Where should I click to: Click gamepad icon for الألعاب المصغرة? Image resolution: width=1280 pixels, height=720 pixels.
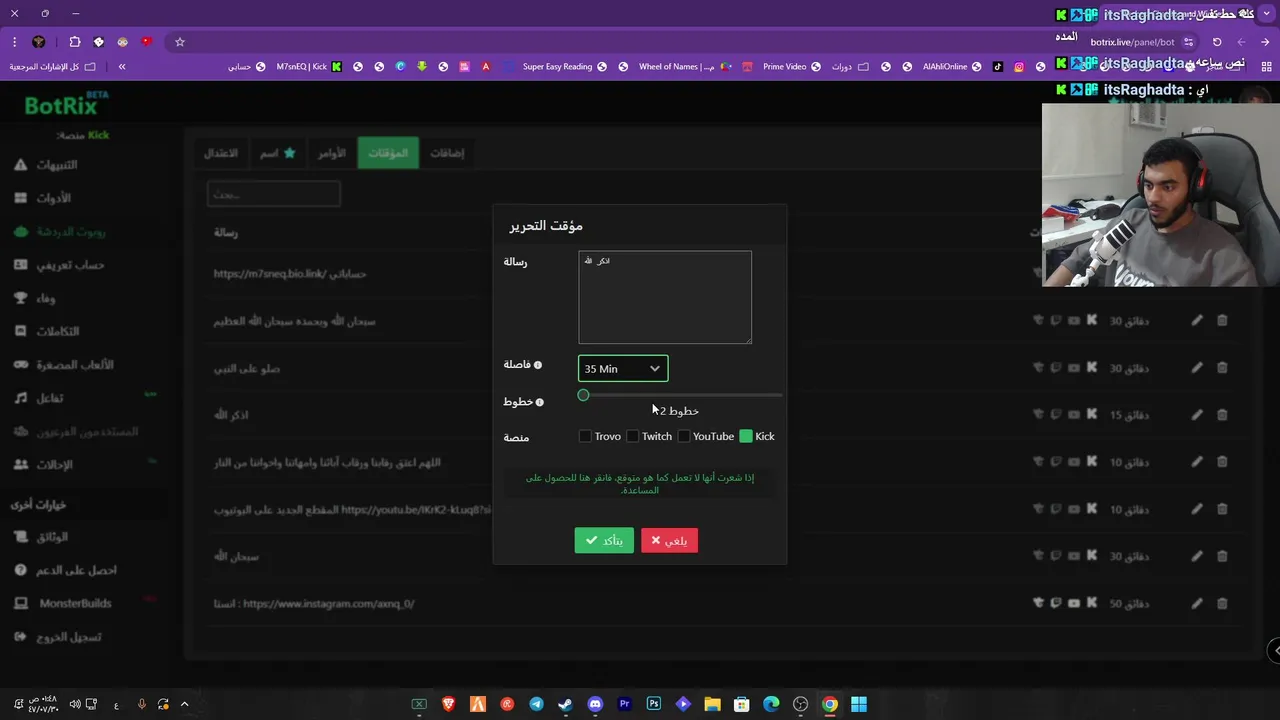(x=20, y=365)
